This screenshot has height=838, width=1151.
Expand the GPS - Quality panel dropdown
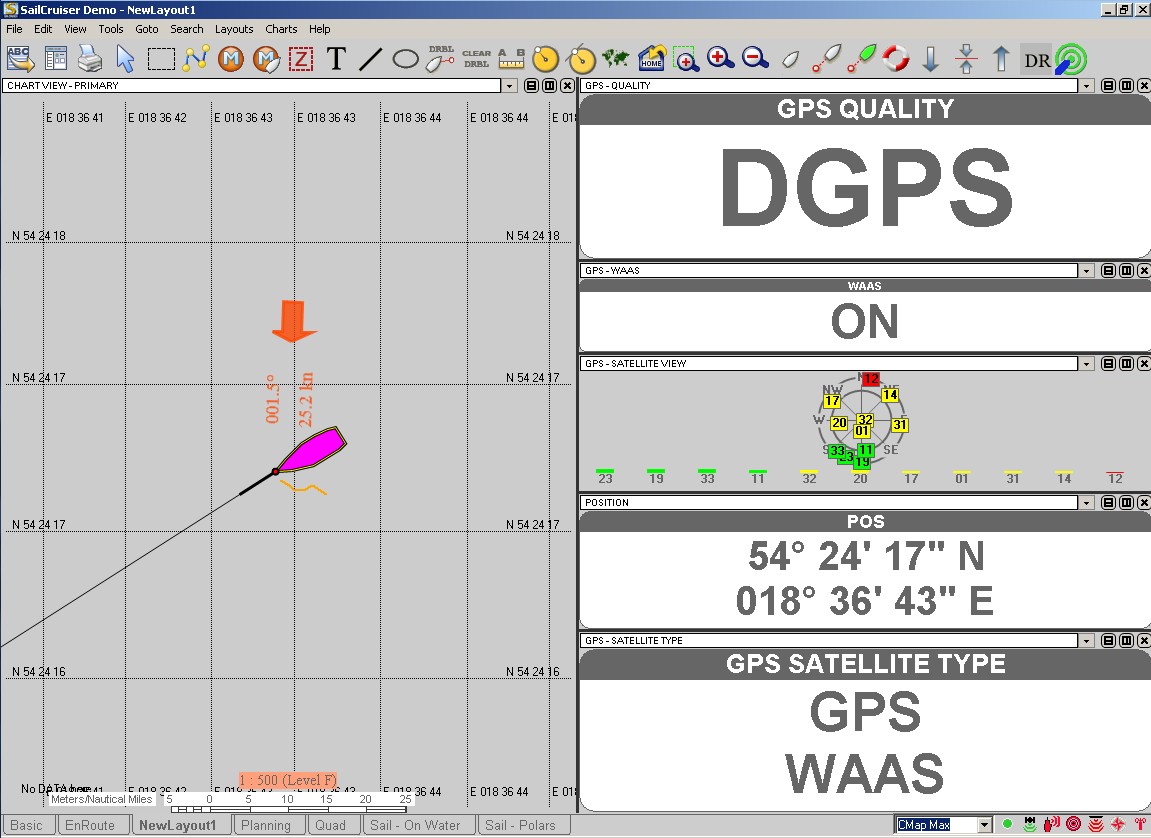point(1086,86)
